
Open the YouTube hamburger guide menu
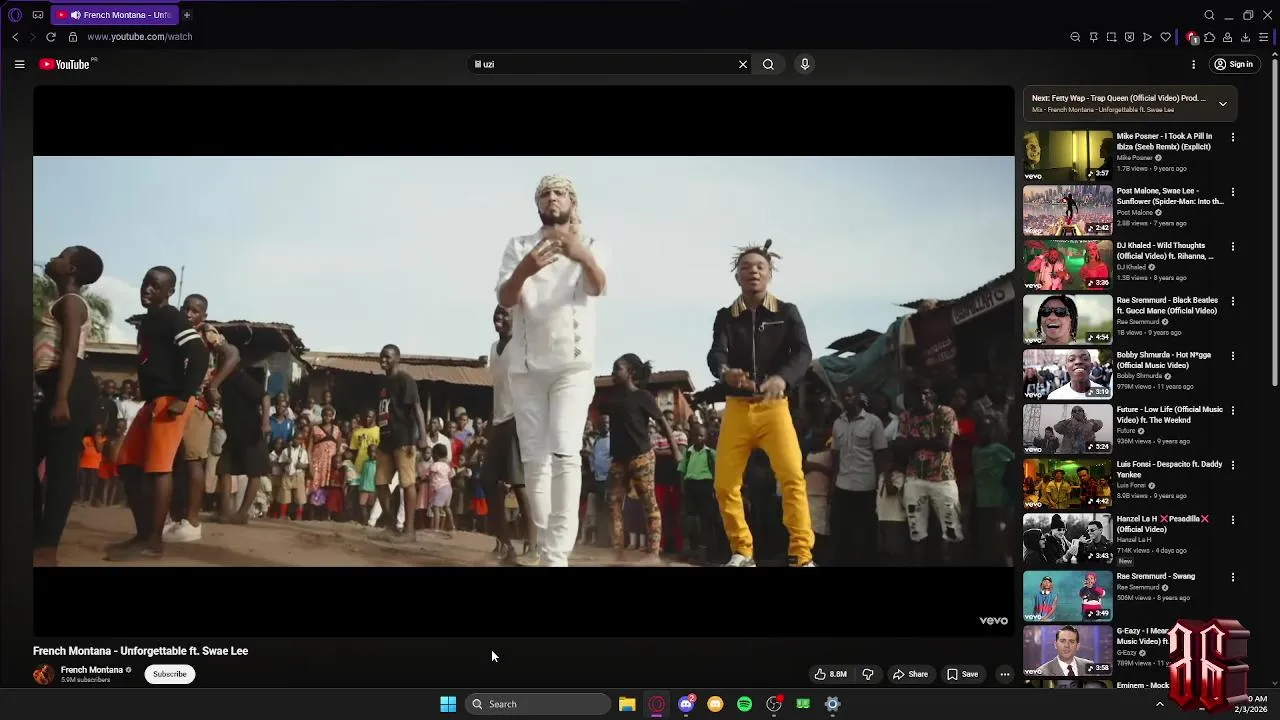[19, 64]
